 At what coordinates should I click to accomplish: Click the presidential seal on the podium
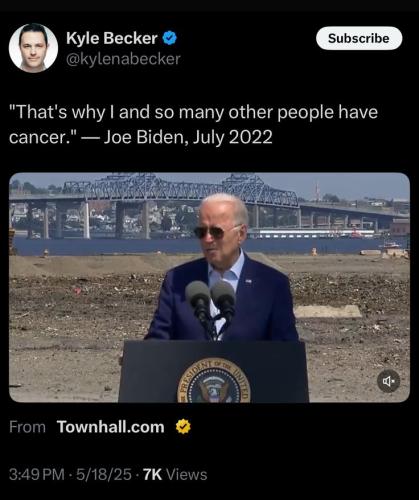pyautogui.click(x=214, y=380)
